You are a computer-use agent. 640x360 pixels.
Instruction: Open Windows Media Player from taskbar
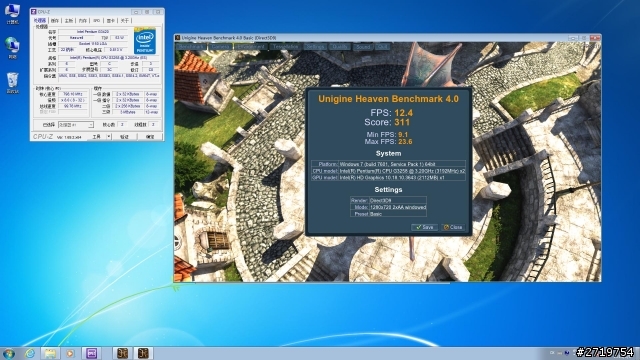(x=70, y=353)
